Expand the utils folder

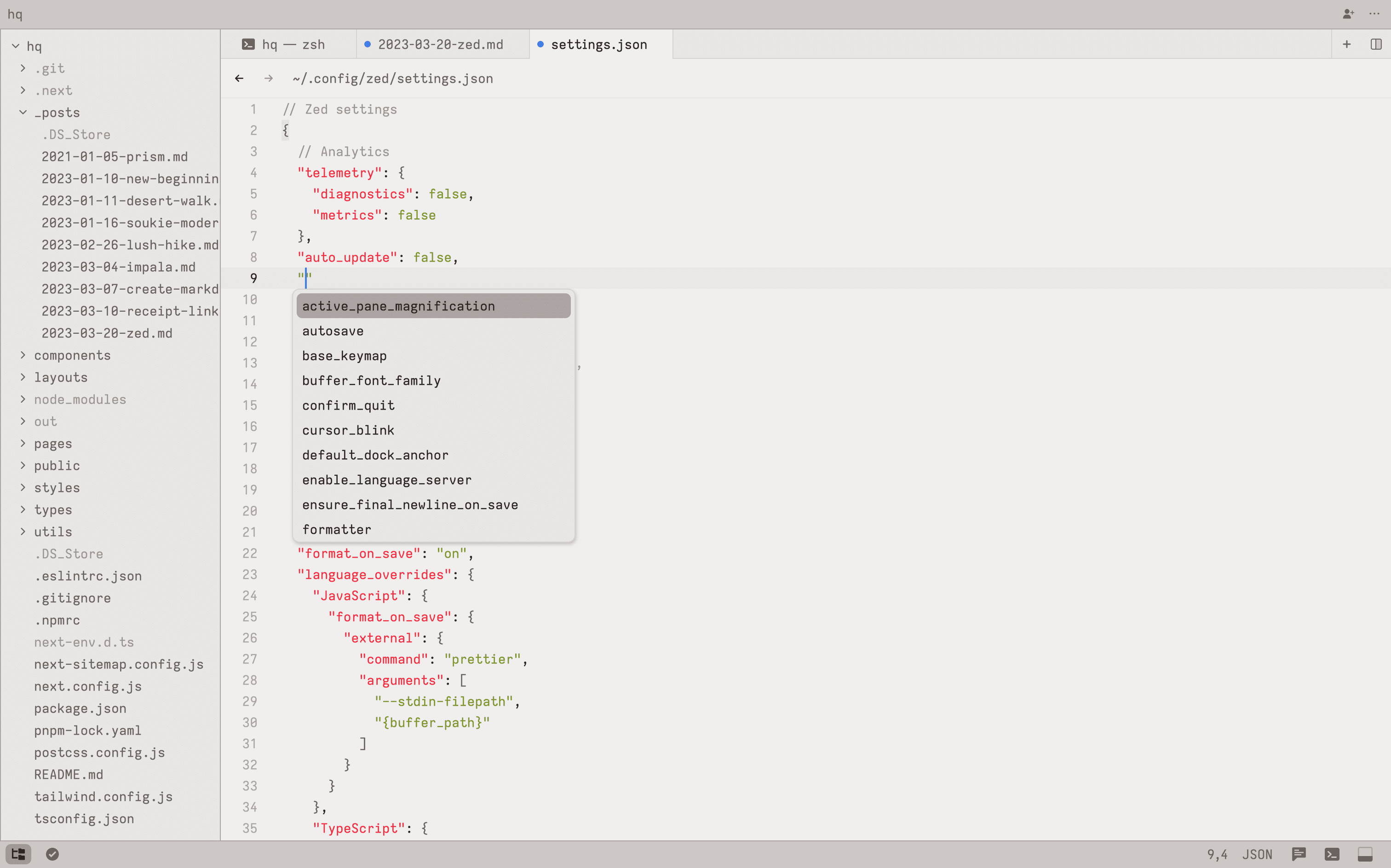tap(23, 531)
